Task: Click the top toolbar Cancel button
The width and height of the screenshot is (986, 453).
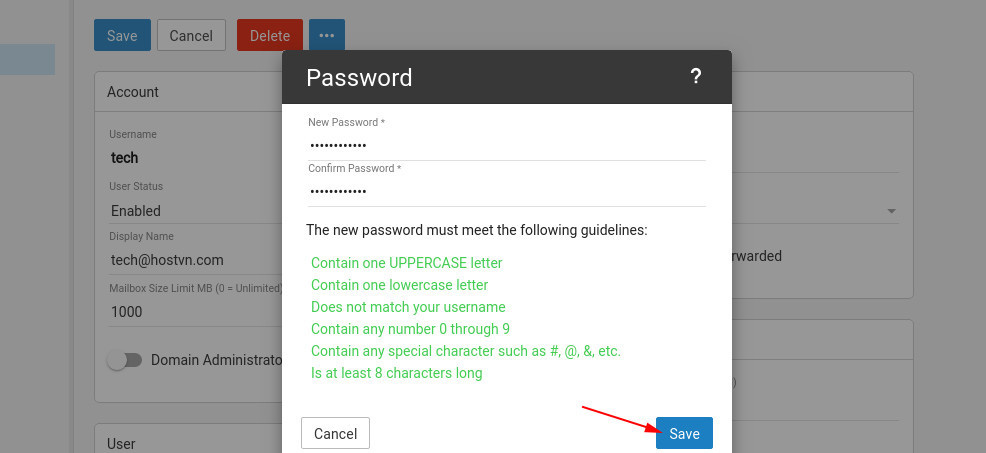Action: click(191, 35)
